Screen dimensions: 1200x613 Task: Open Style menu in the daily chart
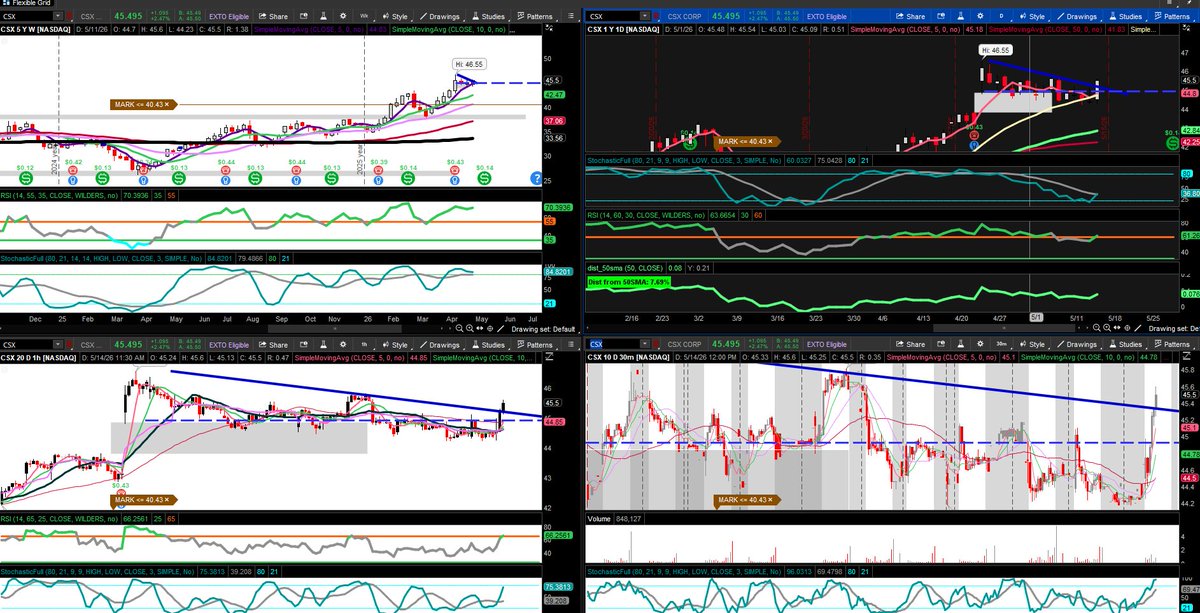tap(1031, 17)
